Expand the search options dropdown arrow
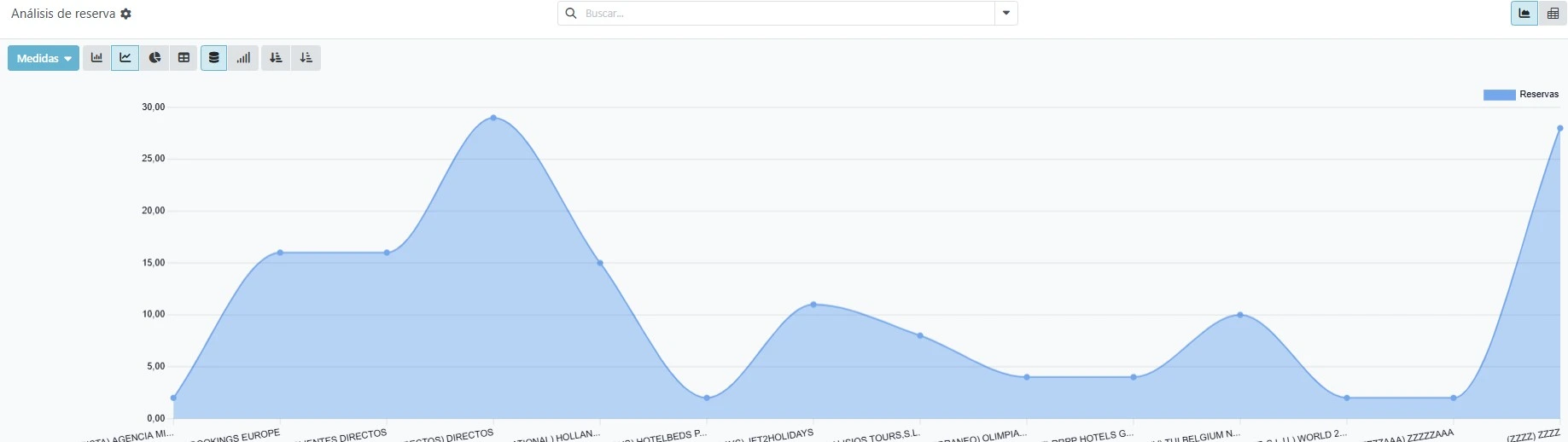 (1006, 14)
